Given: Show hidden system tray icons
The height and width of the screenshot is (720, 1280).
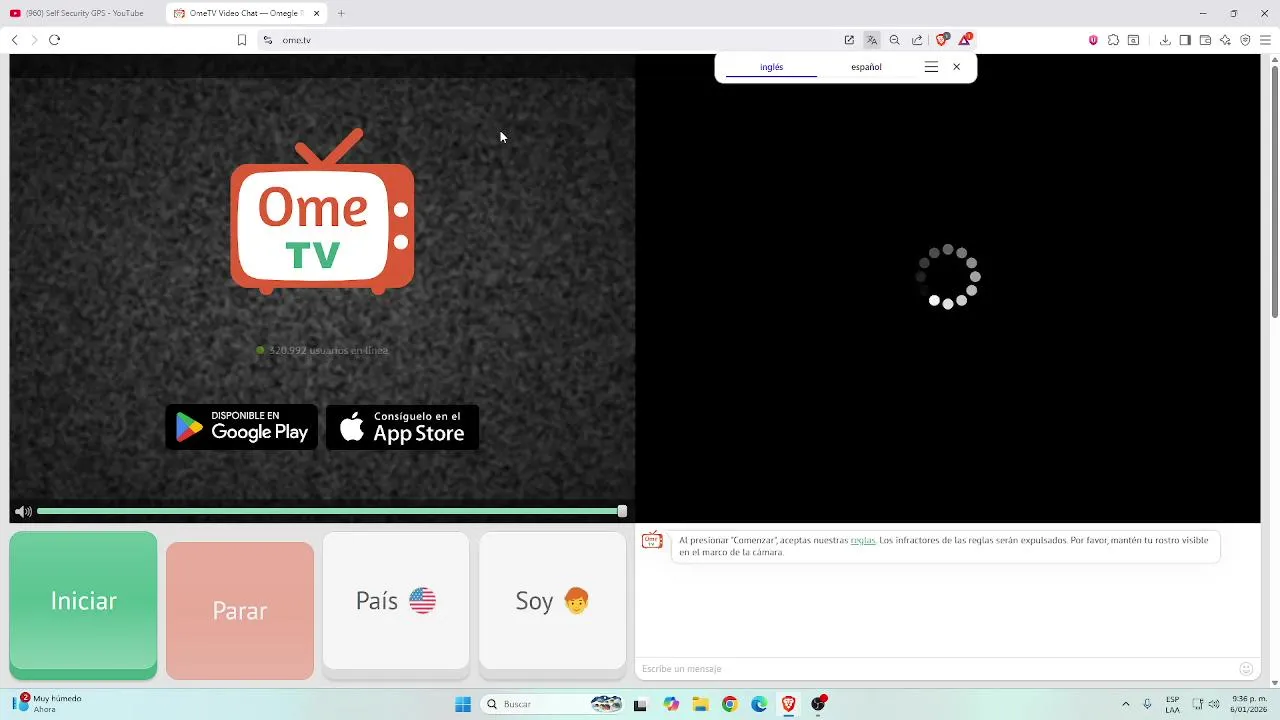Looking at the screenshot, I should (1125, 704).
